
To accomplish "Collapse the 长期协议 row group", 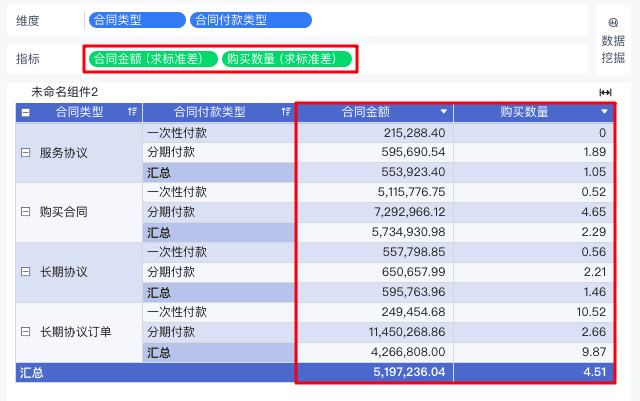I will point(25,272).
